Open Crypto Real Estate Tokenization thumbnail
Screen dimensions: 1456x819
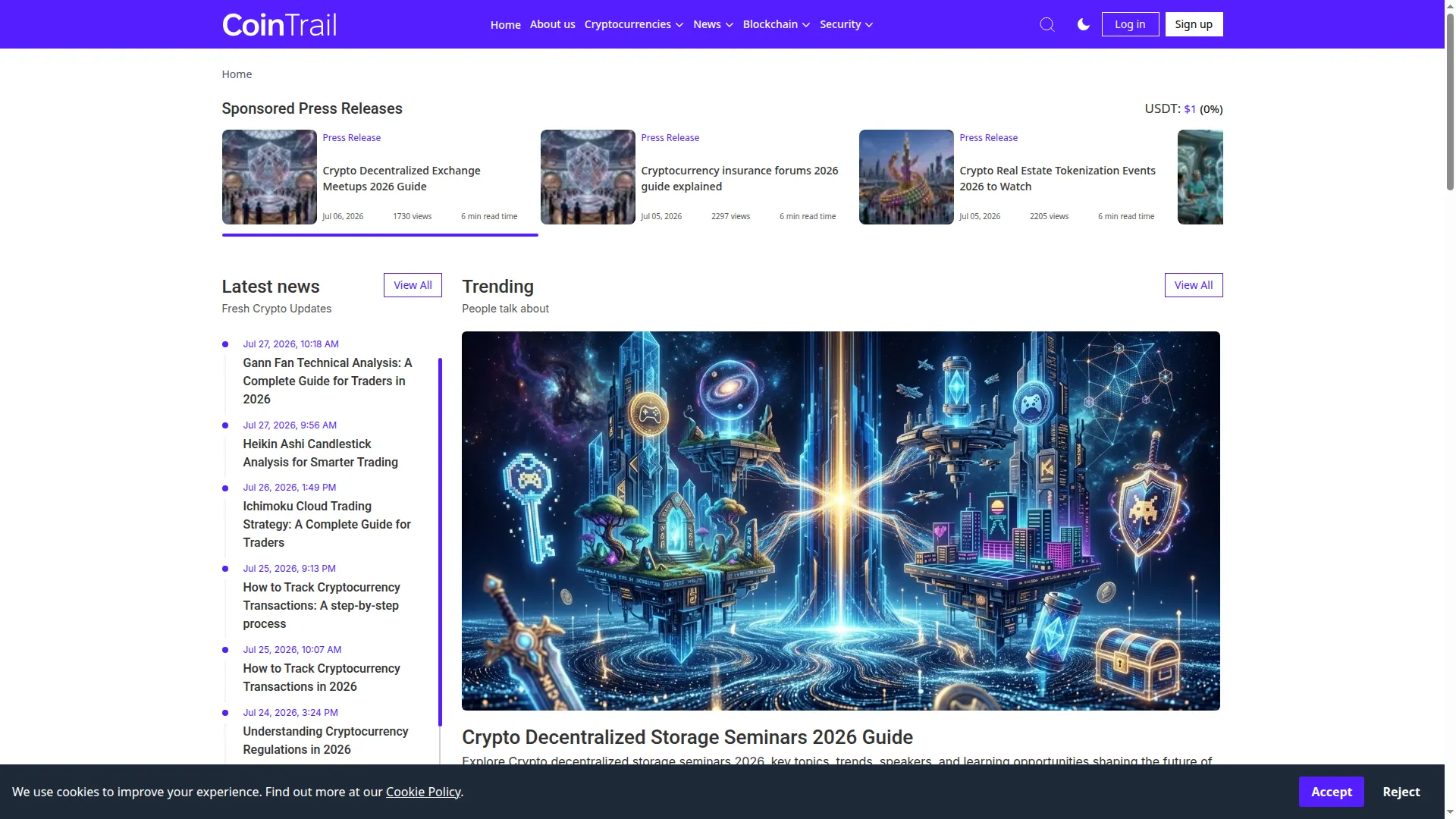pyautogui.click(x=906, y=177)
